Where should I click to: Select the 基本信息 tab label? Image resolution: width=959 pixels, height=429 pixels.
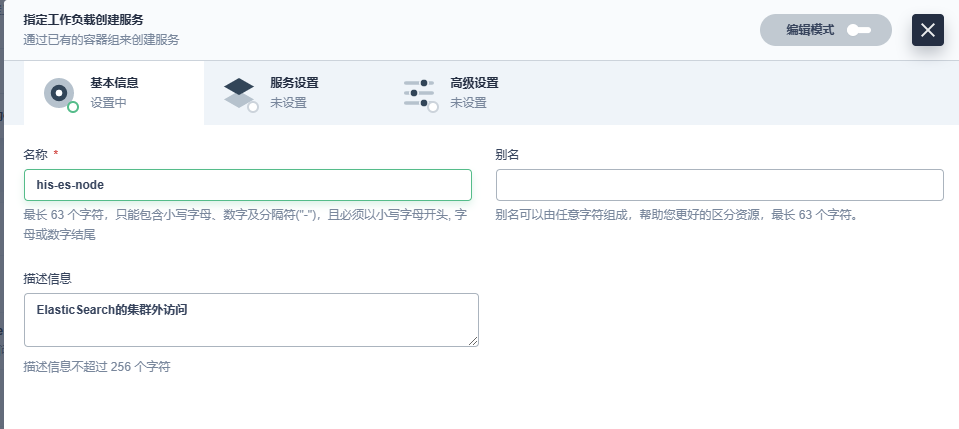114,83
